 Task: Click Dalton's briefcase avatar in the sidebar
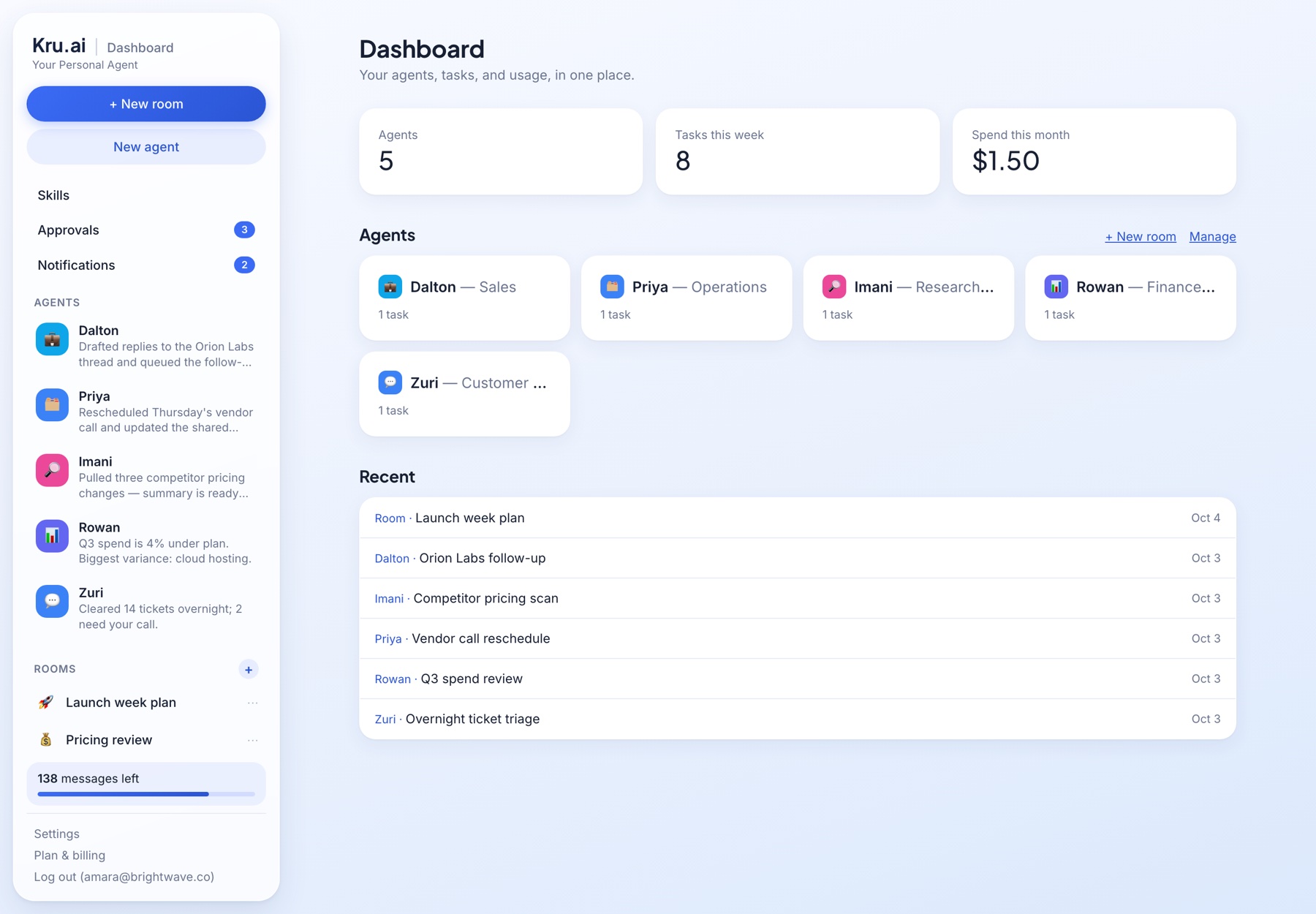click(x=52, y=339)
